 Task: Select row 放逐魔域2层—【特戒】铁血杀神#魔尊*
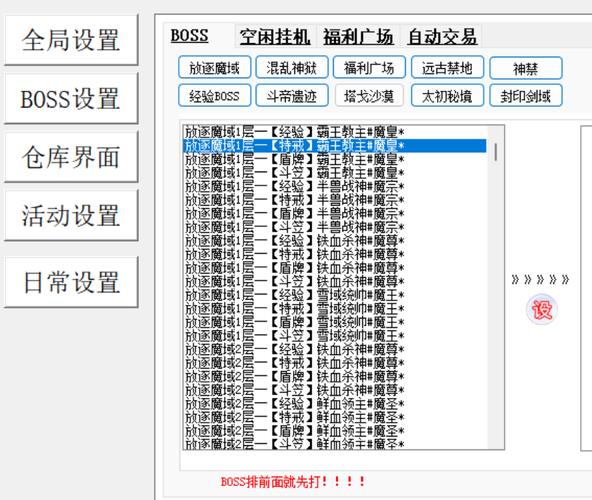[x=335, y=363]
